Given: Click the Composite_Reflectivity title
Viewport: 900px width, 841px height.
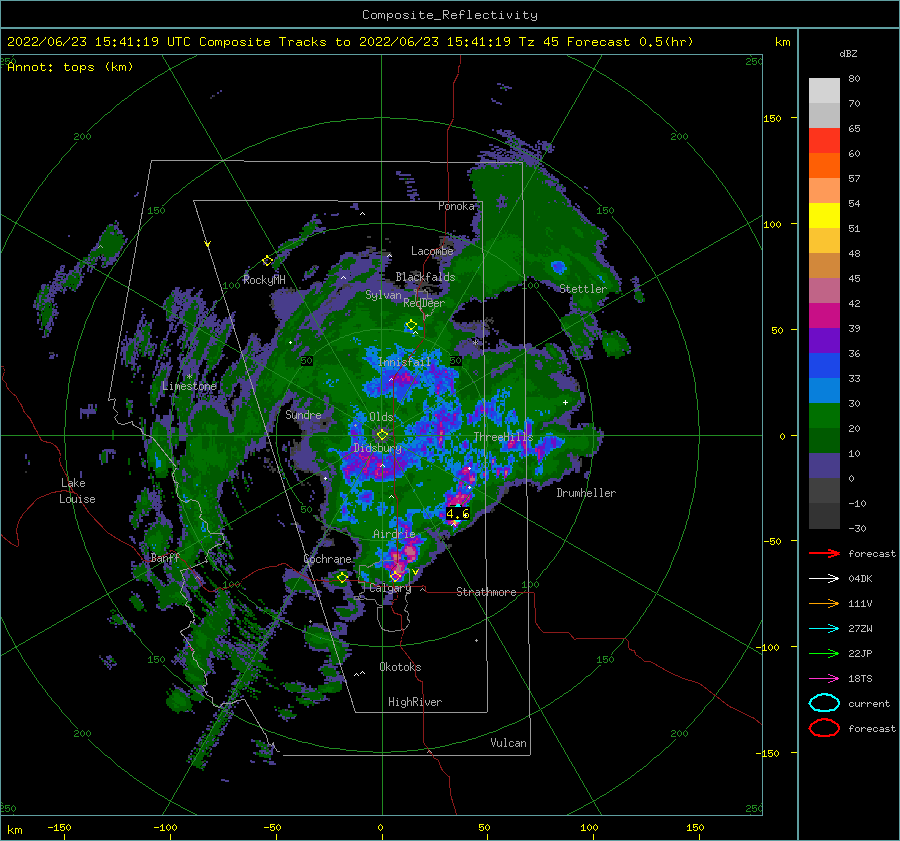Looking at the screenshot, I should 450,15.
